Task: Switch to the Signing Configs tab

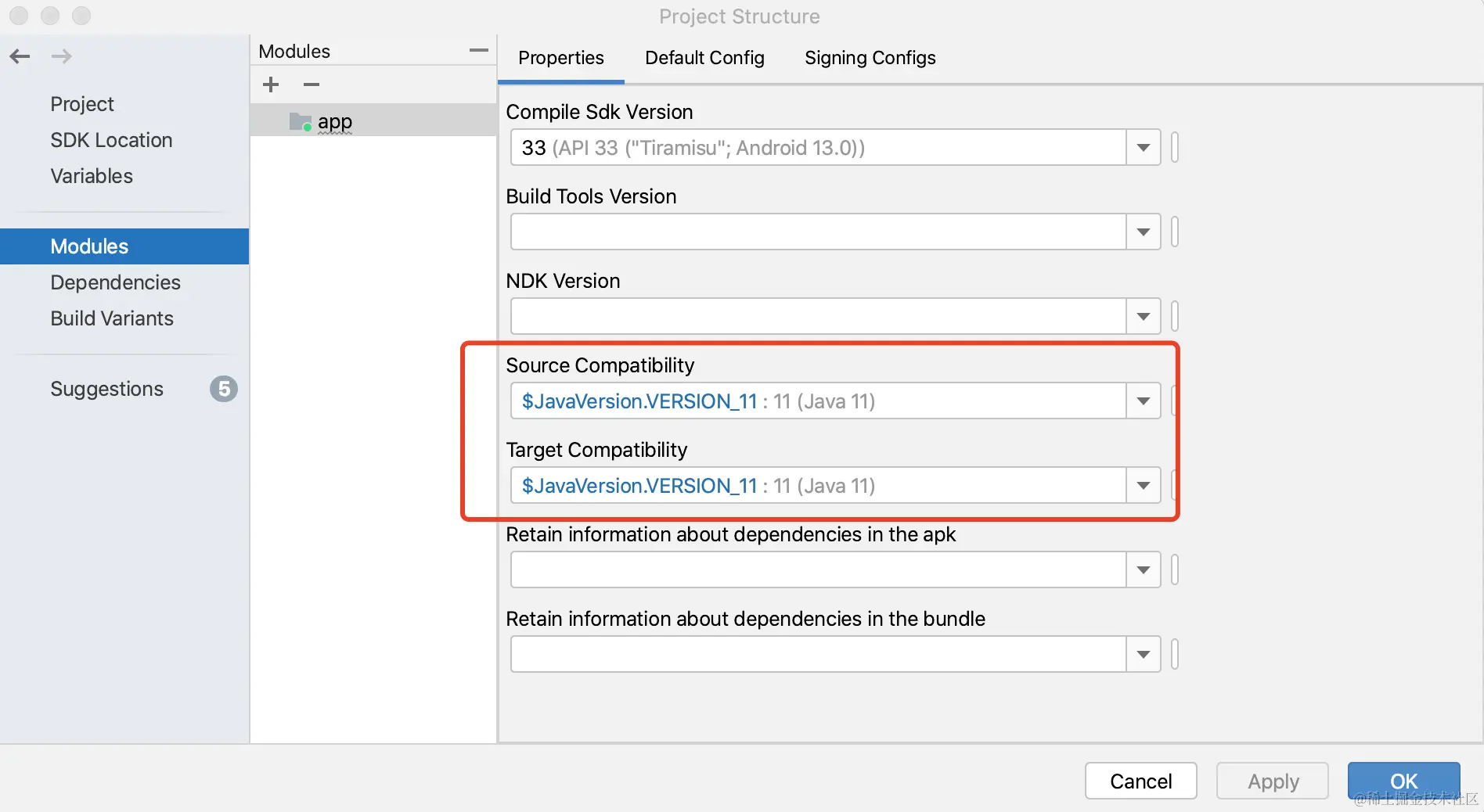Action: pyautogui.click(x=870, y=58)
